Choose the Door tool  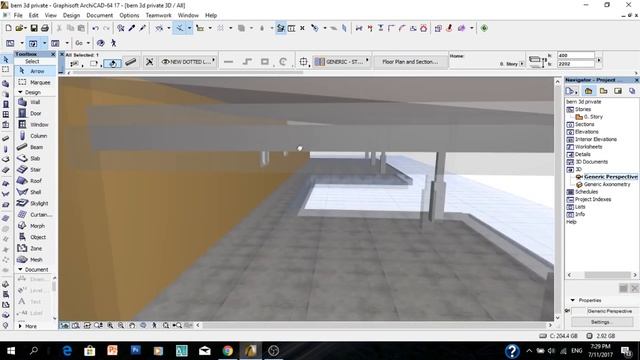36,113
